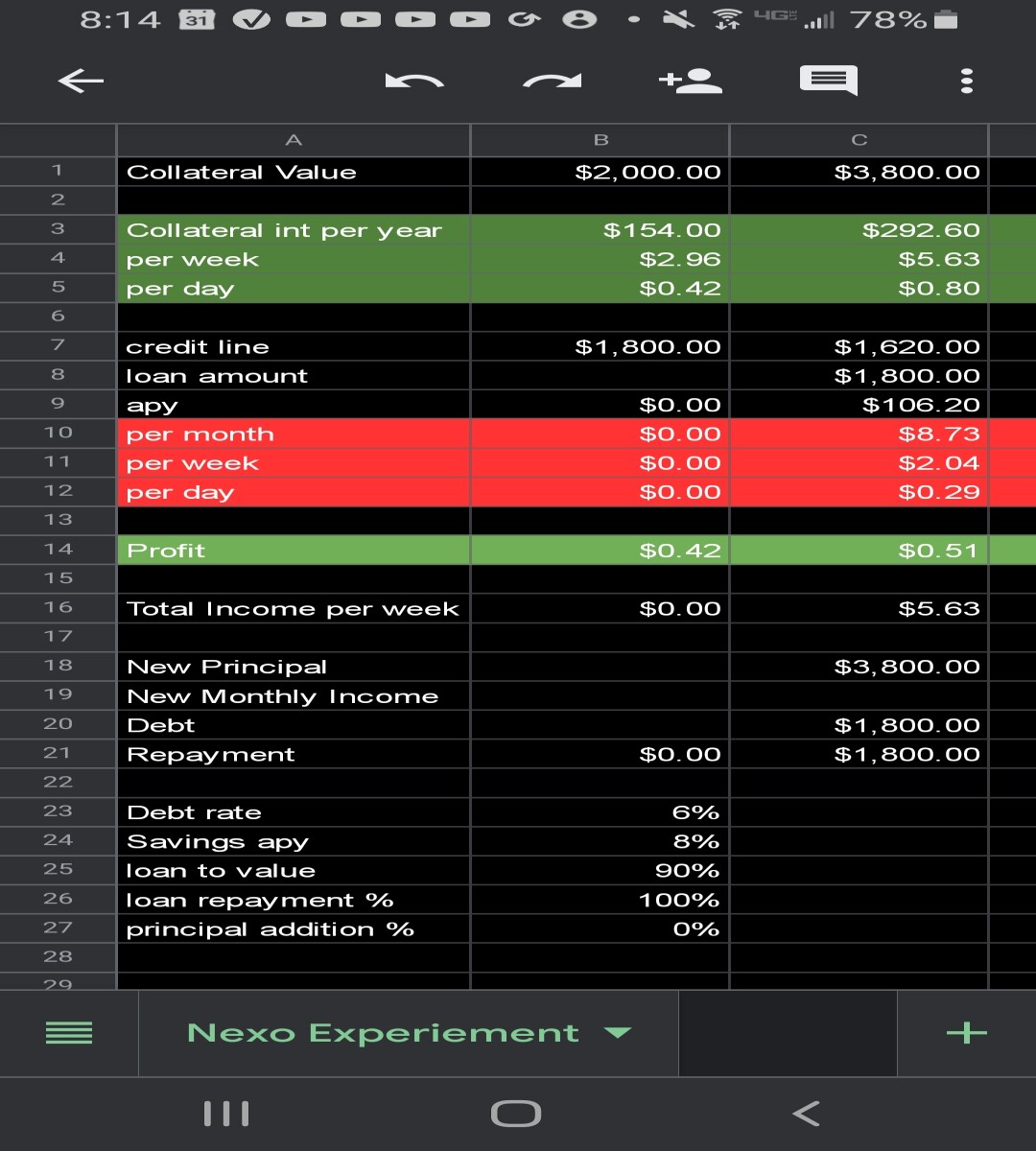Open the share/add people icon
Viewport: 1036px width, 1151px height.
click(691, 82)
